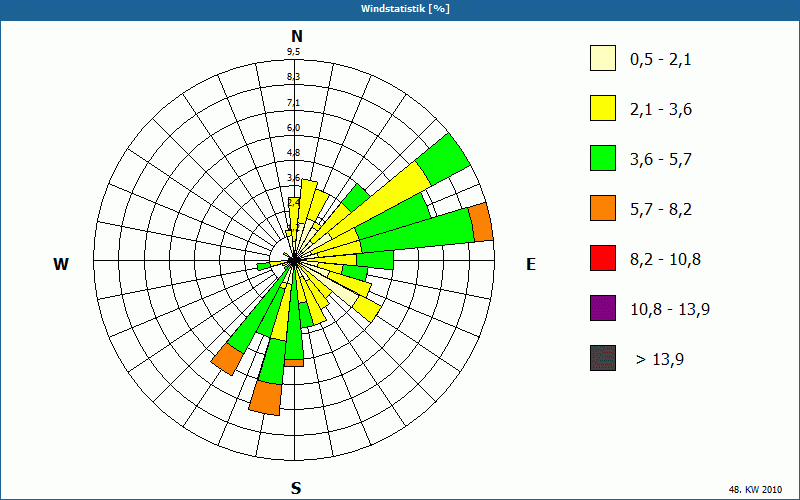Click the 4,8 radial scale value
The height and width of the screenshot is (500, 800).
click(x=293, y=153)
